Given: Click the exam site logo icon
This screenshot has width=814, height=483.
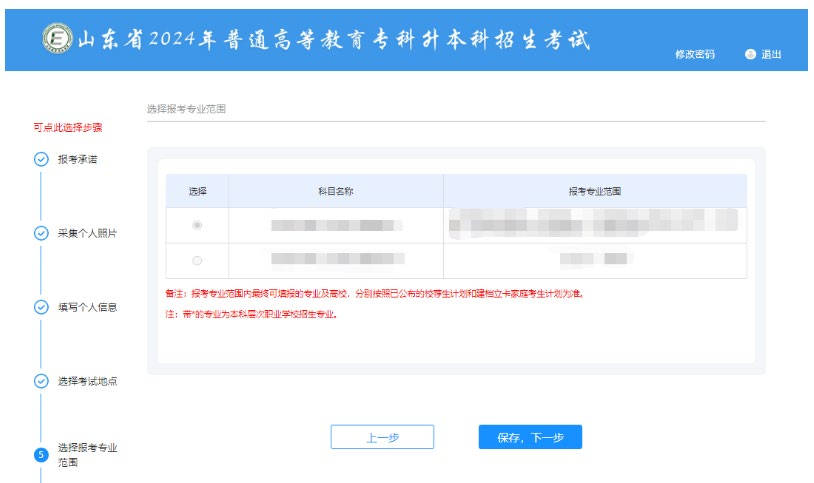Looking at the screenshot, I should pos(56,39).
